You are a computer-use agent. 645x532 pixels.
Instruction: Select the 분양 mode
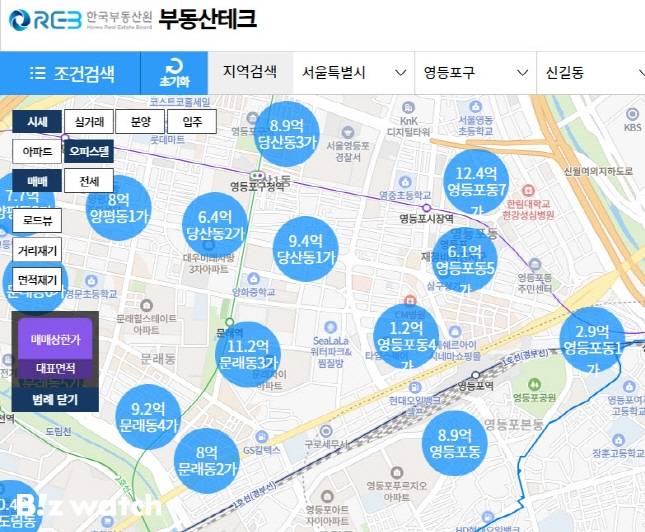(140, 121)
